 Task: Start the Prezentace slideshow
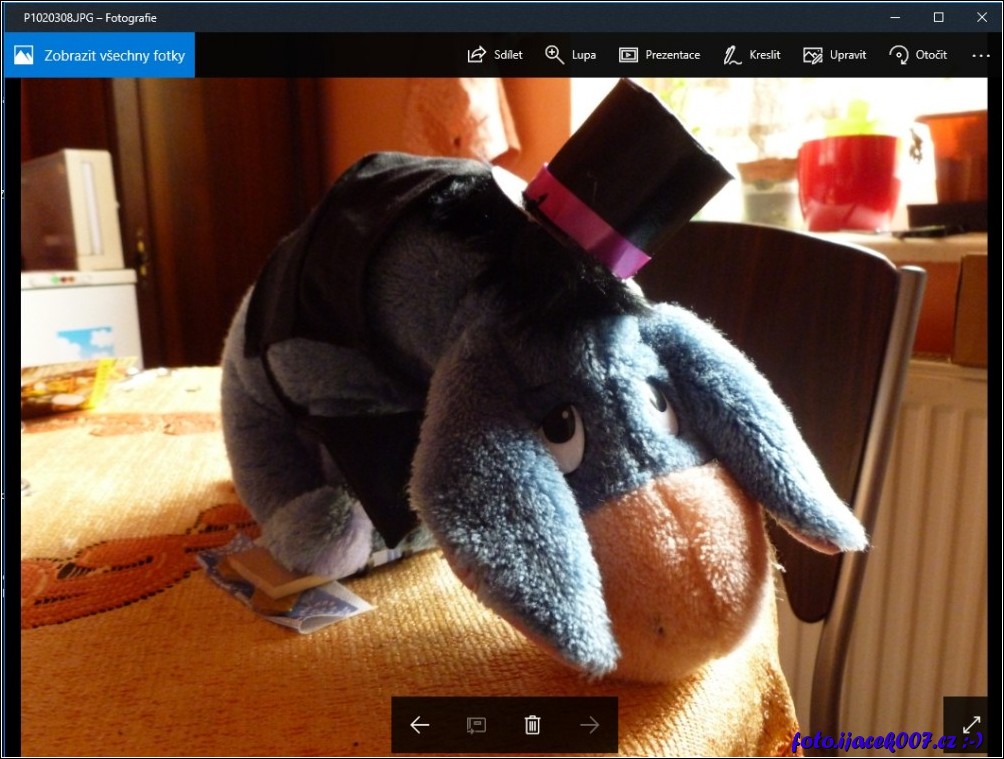[x=659, y=55]
